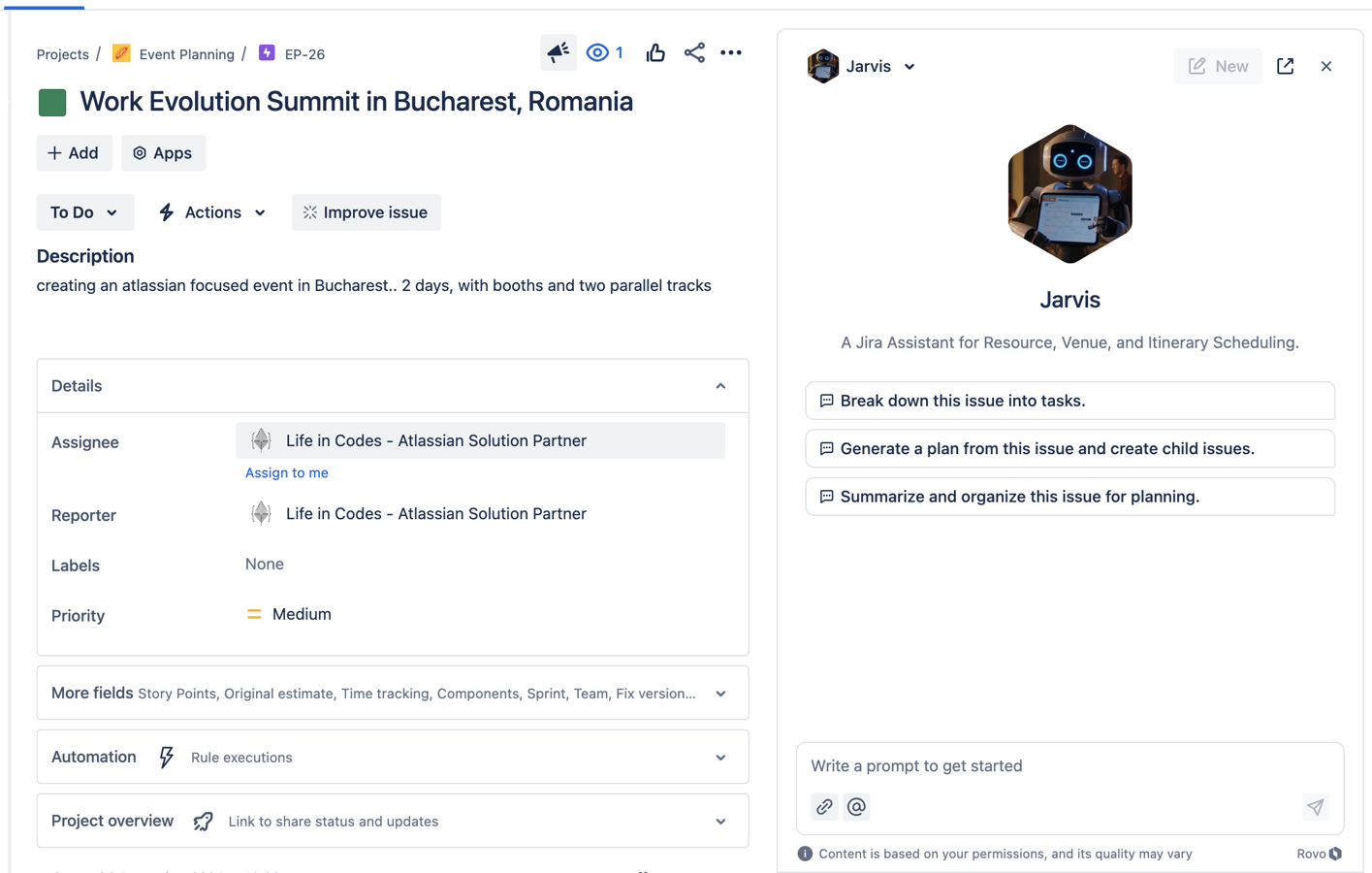This screenshot has width=1372, height=873.
Task: Open the share issue icon
Action: tap(693, 52)
